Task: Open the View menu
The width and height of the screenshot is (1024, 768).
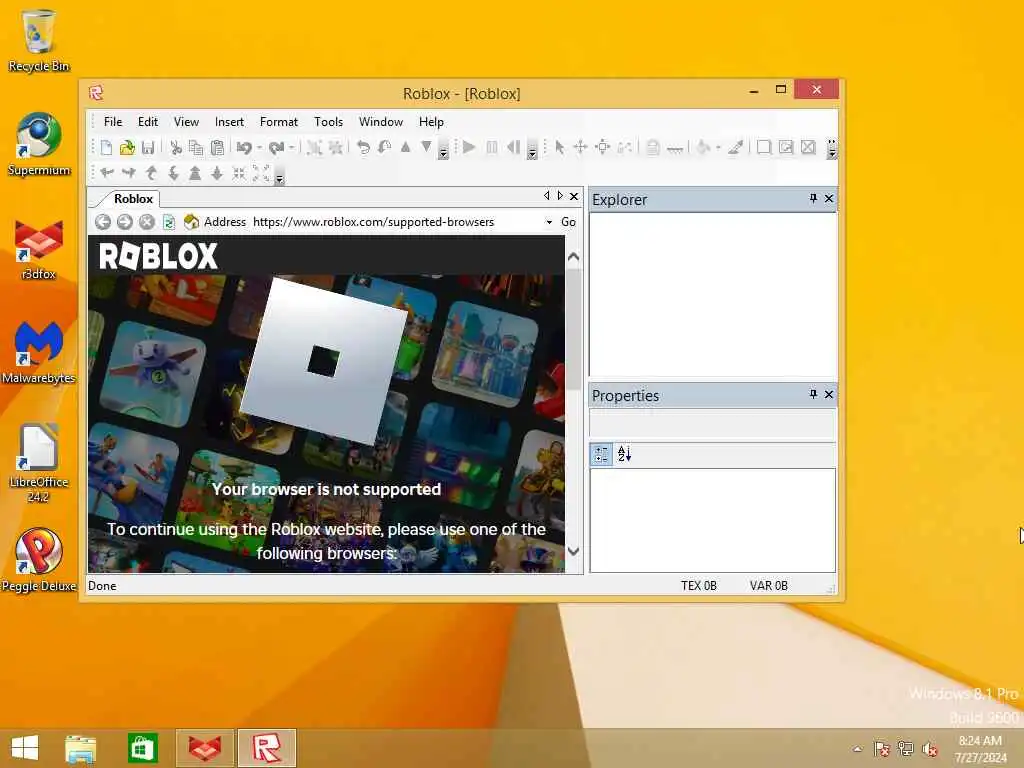Action: 186,121
